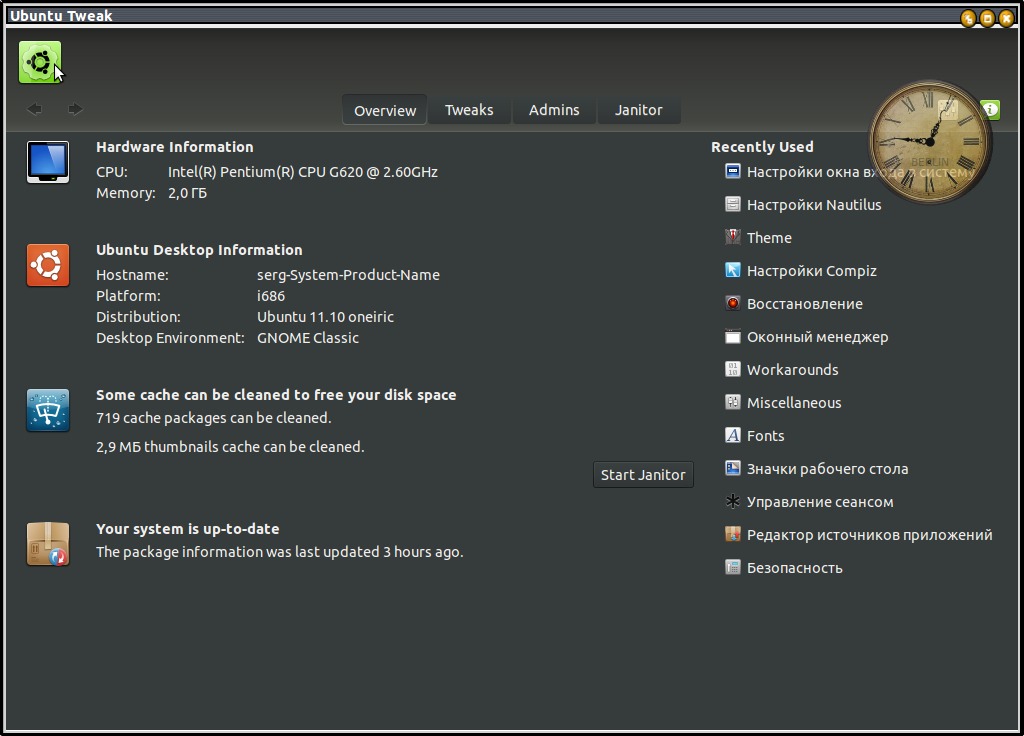Open Значки рабочего стола entry
This screenshot has width=1024, height=736.
click(x=827, y=469)
